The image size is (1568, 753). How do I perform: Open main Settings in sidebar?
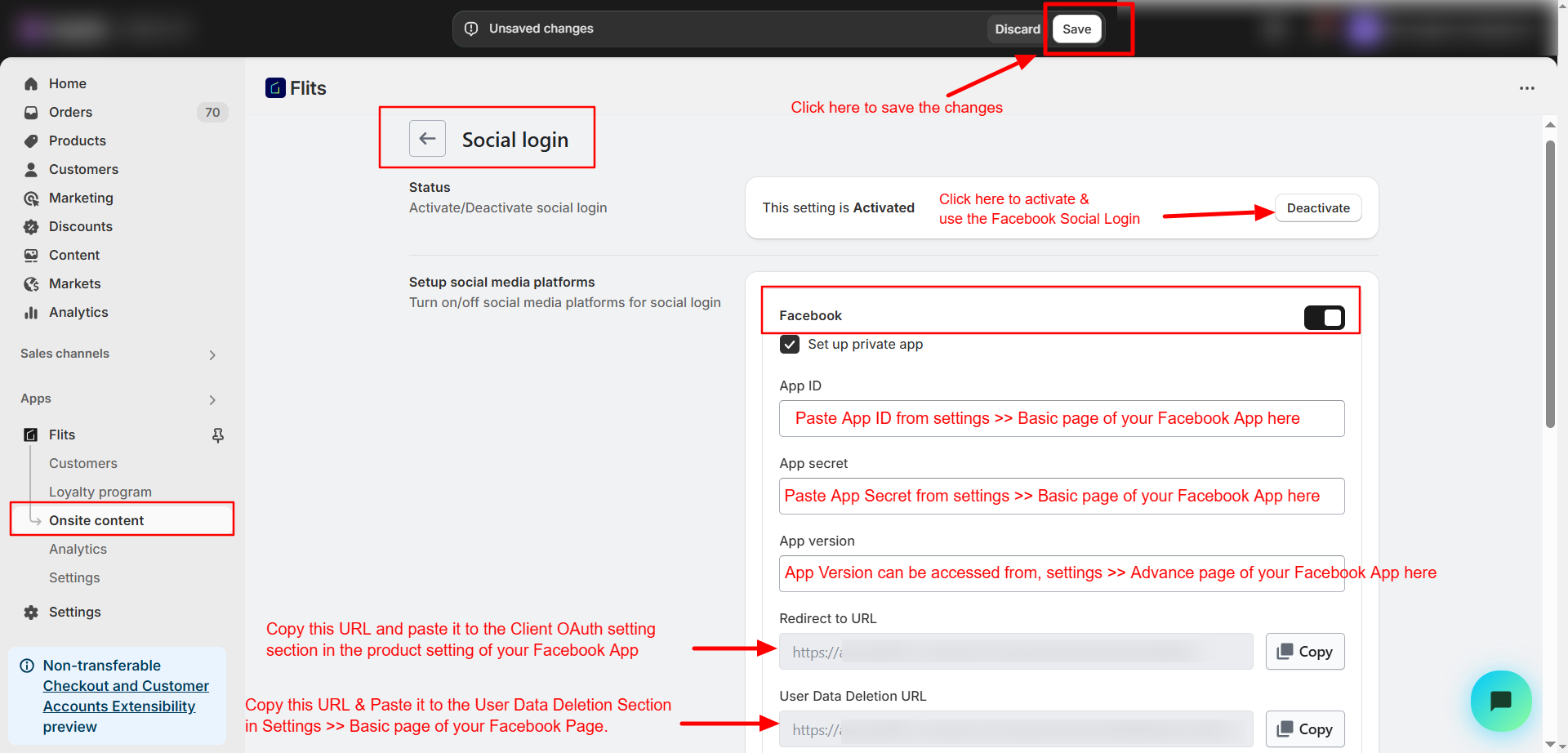point(74,612)
